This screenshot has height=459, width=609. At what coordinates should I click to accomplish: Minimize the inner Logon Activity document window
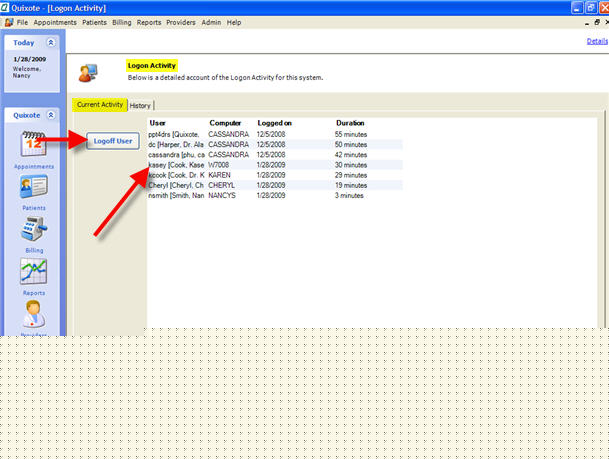[x=587, y=23]
